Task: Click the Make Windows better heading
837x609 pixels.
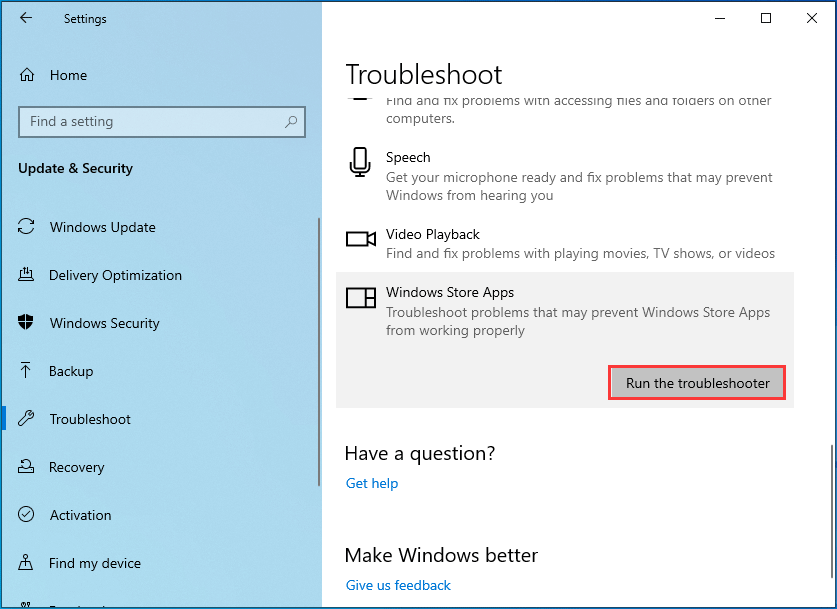Action: pyautogui.click(x=441, y=556)
